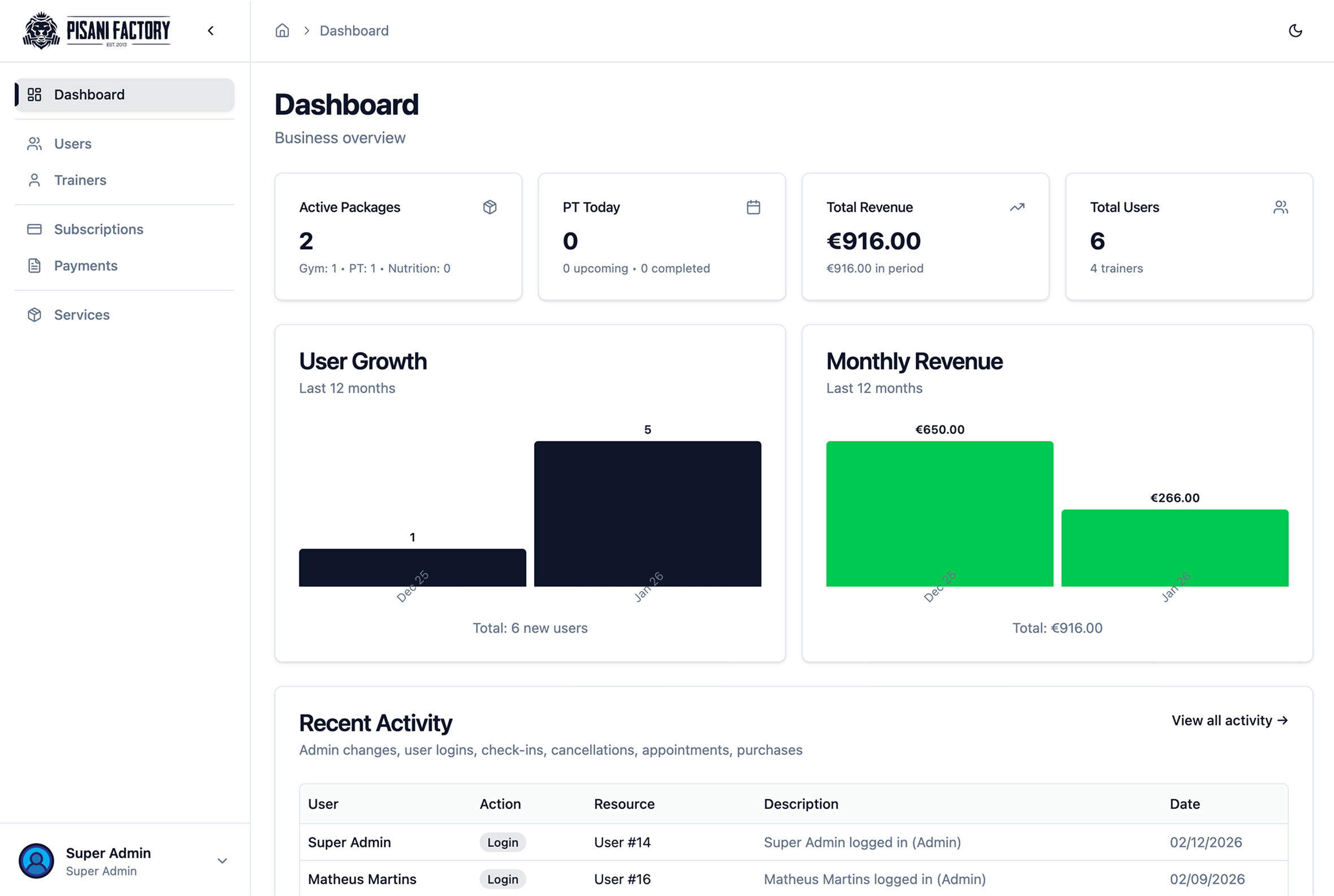Expand the Services sidebar section
This screenshot has height=896, width=1334.
click(82, 314)
